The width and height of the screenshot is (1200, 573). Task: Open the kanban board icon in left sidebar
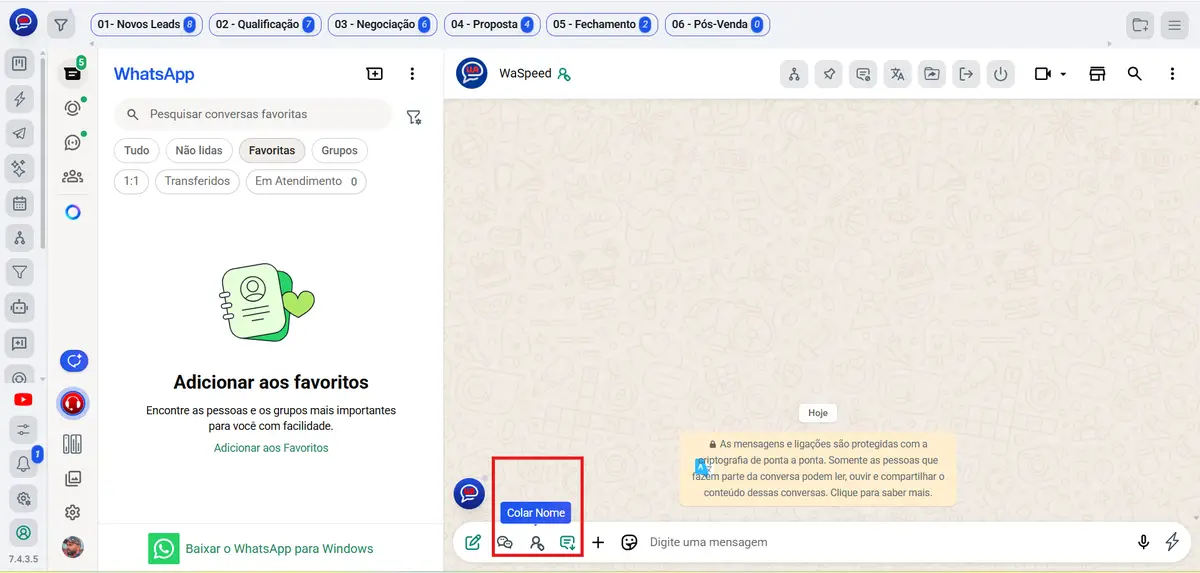pyautogui.click(x=19, y=65)
